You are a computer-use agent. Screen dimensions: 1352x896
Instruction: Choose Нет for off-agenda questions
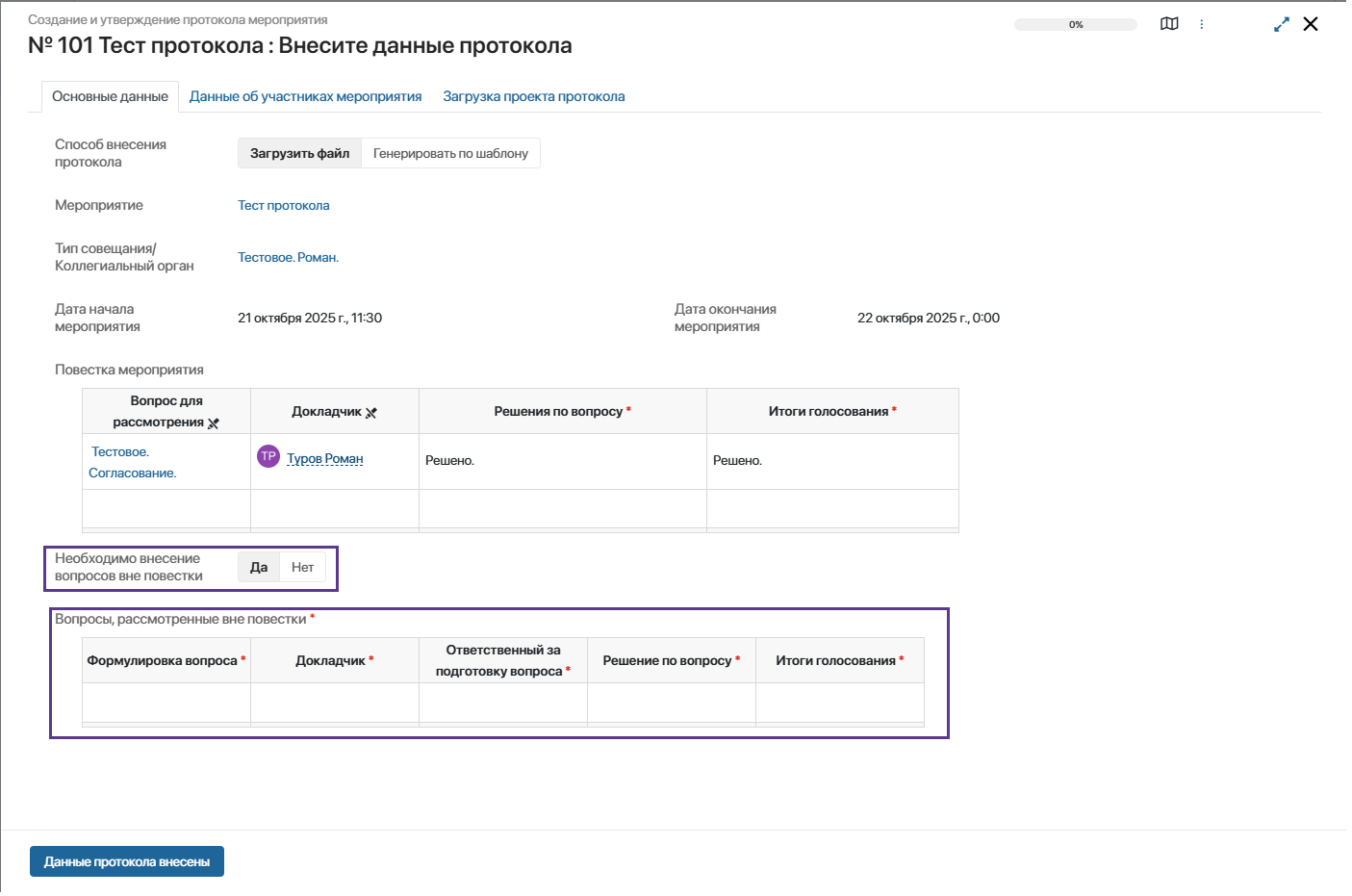point(302,568)
